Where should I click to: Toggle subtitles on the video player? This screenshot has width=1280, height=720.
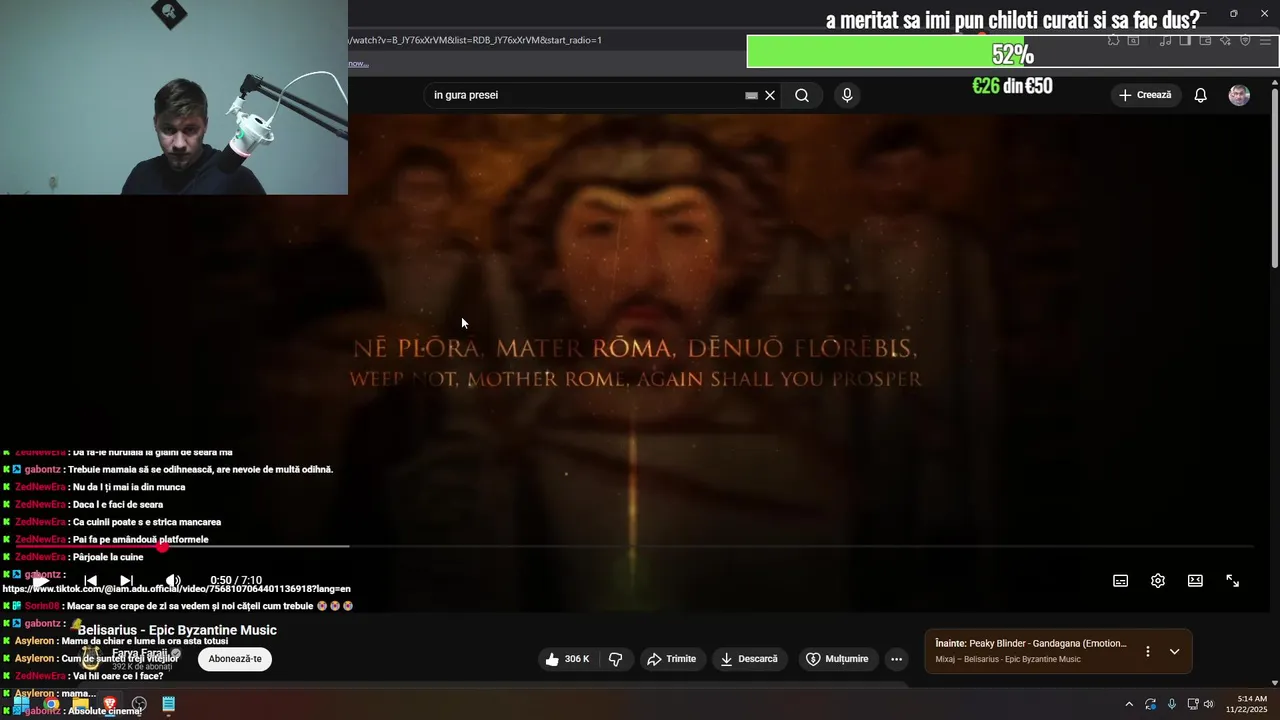pyautogui.click(x=1121, y=581)
